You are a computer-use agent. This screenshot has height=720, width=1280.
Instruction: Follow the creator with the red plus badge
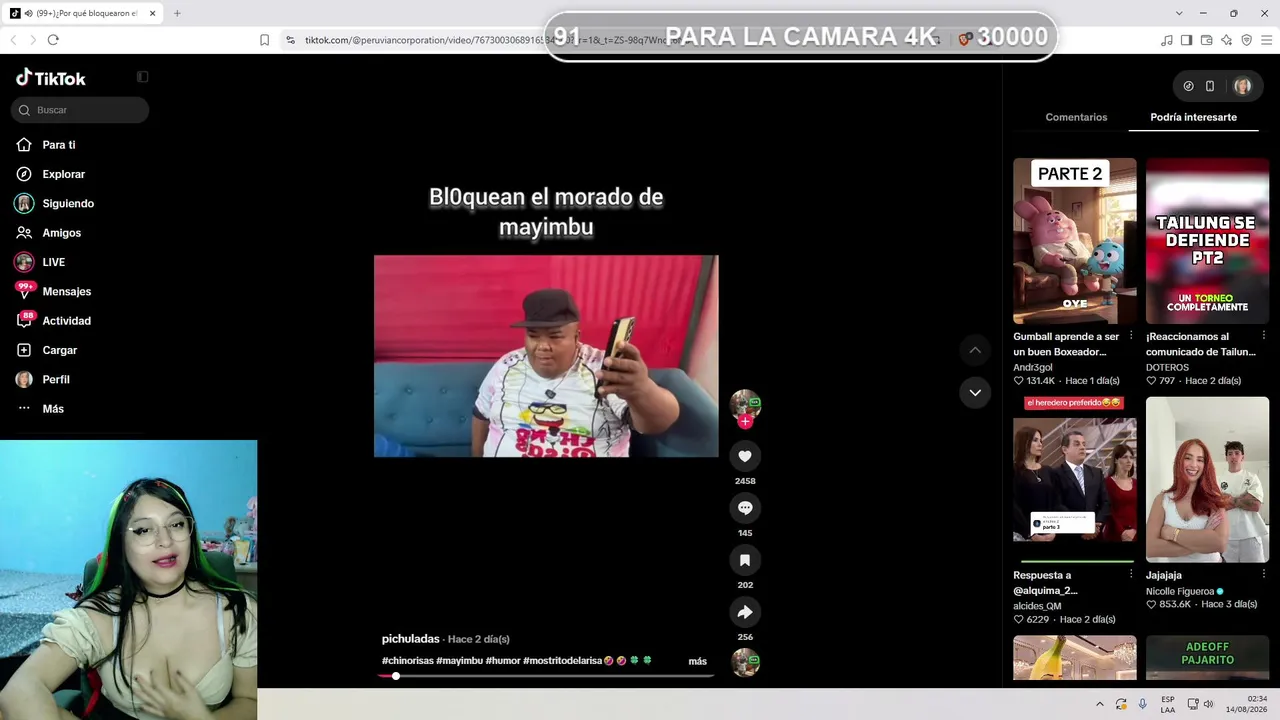click(x=745, y=422)
